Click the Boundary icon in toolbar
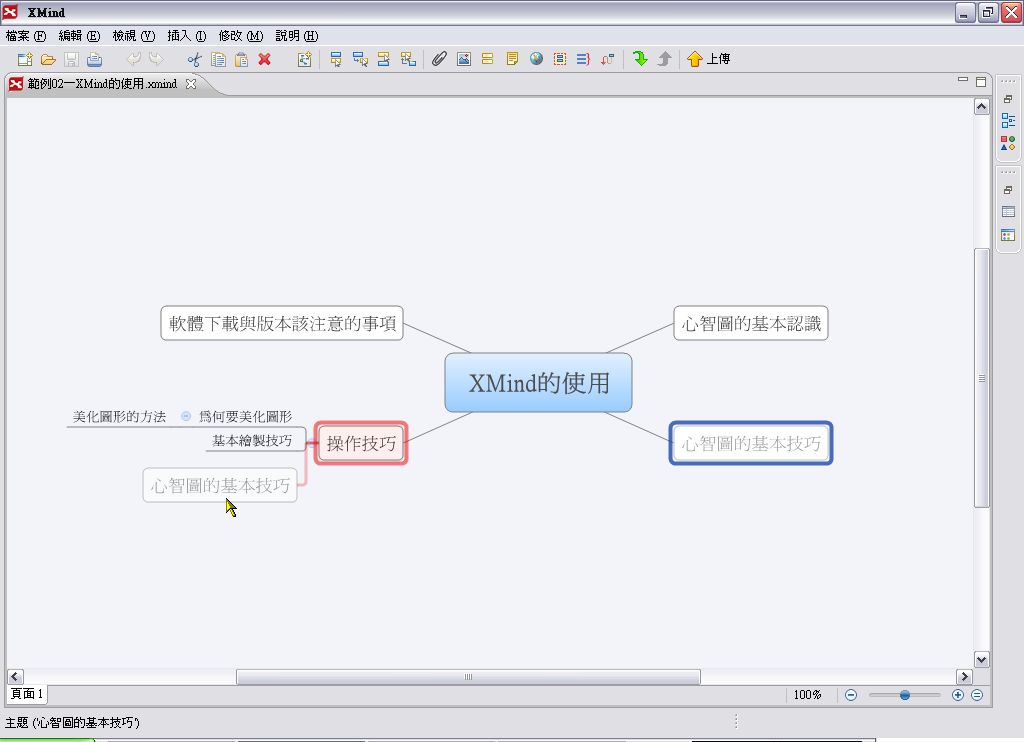This screenshot has height=742, width=1024. pos(560,59)
